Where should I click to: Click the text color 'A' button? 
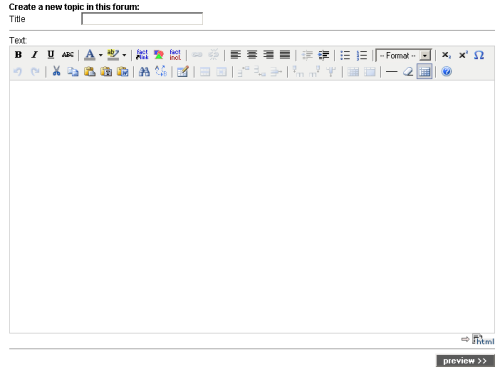click(x=89, y=55)
